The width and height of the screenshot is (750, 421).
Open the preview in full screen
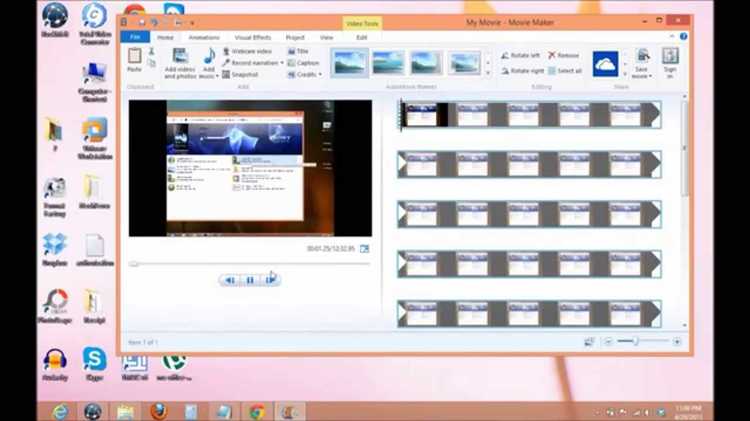pyautogui.click(x=365, y=249)
